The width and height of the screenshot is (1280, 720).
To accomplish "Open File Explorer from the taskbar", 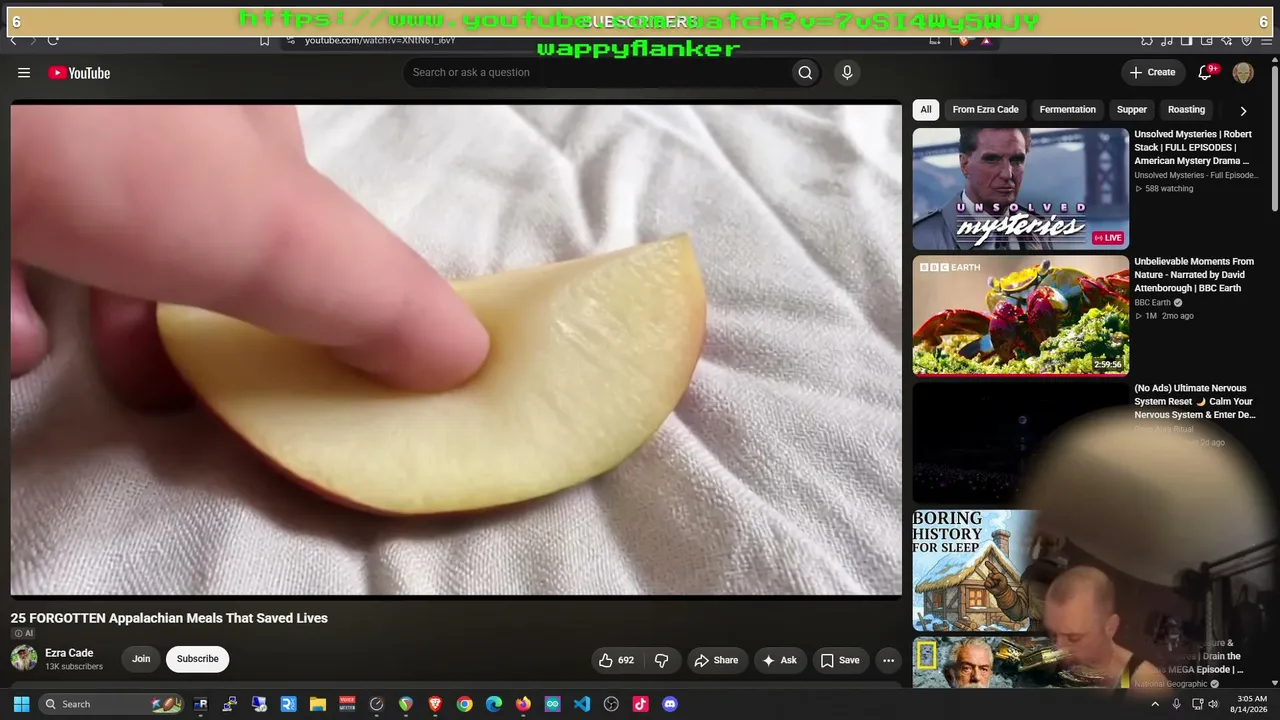I will 317,704.
